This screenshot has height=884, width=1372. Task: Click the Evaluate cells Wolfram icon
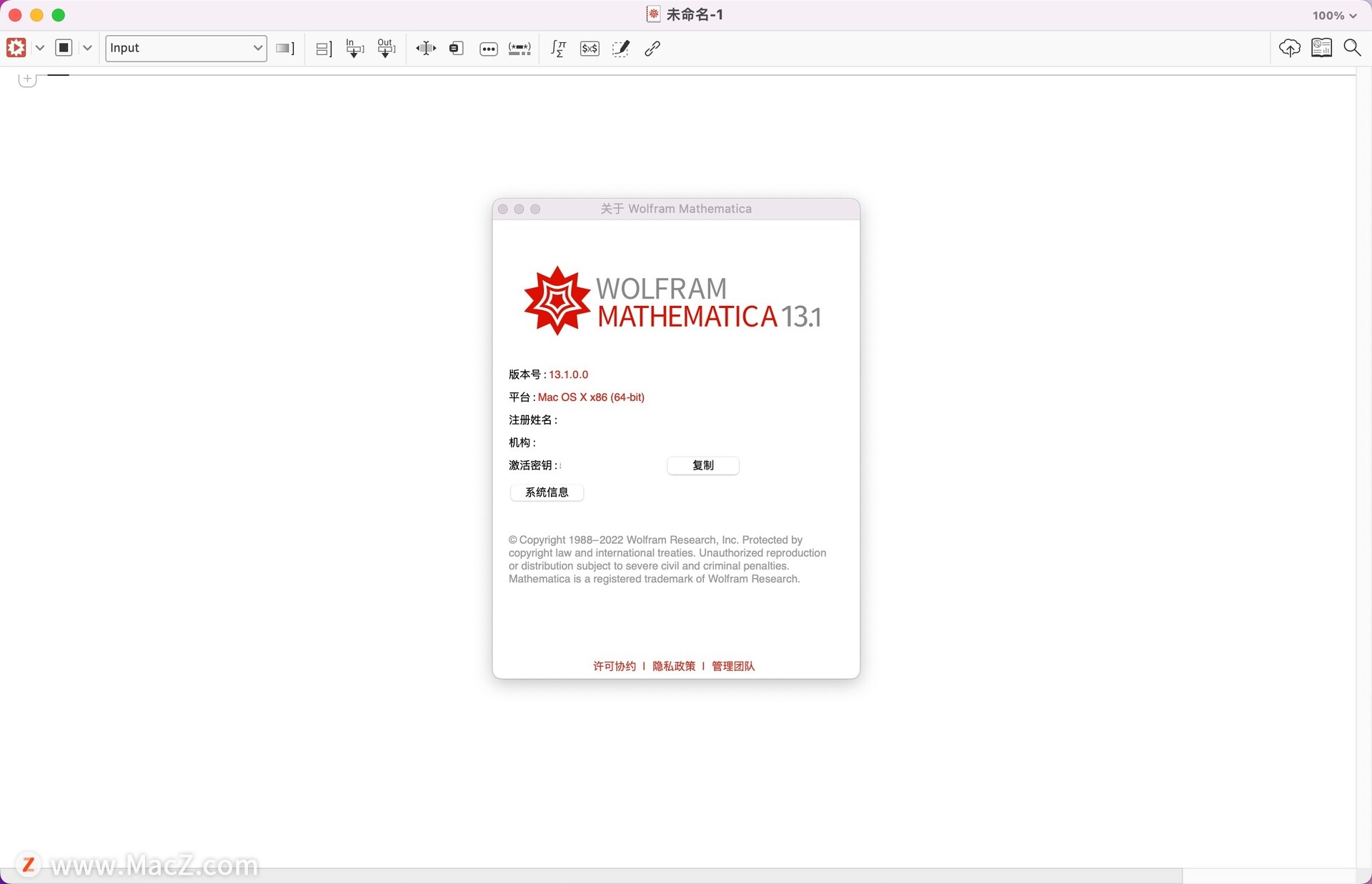[16, 48]
